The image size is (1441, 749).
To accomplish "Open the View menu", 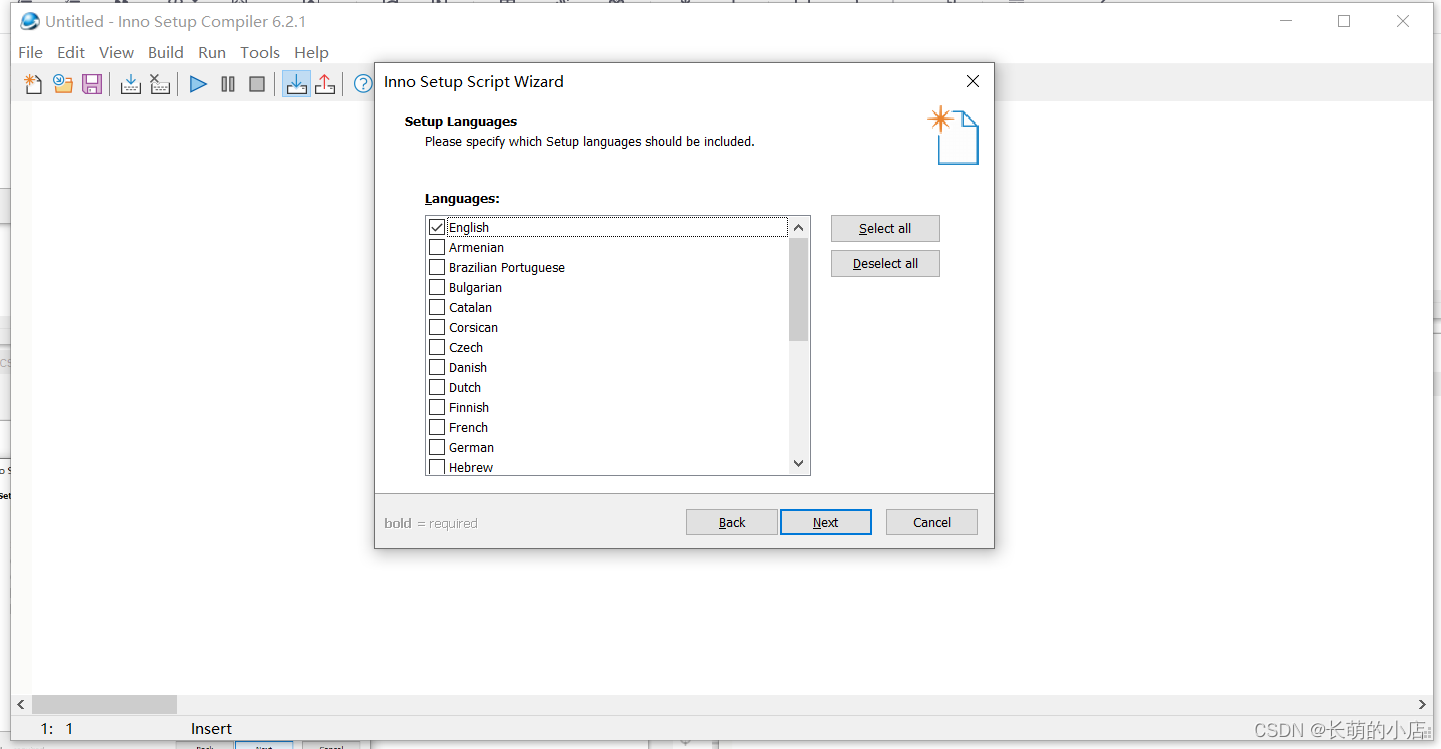I will point(116,52).
